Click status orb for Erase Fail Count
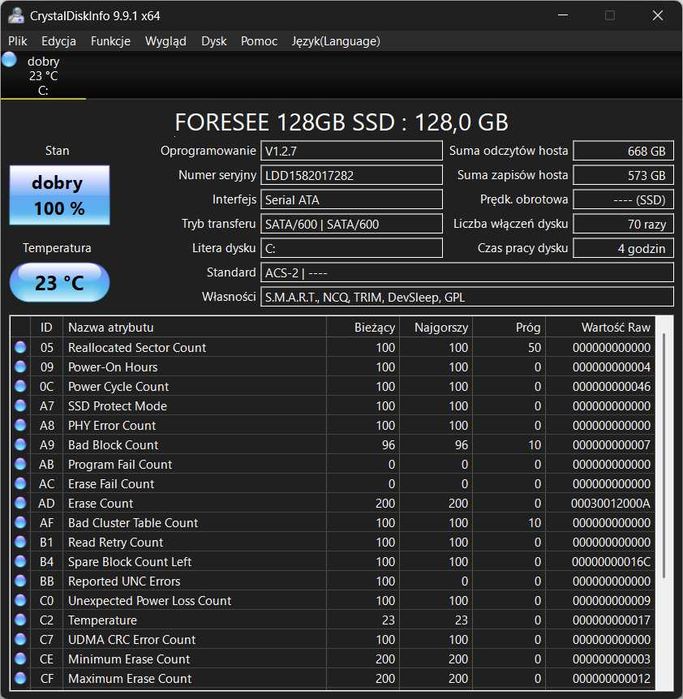The height and width of the screenshot is (699, 683). point(21,484)
